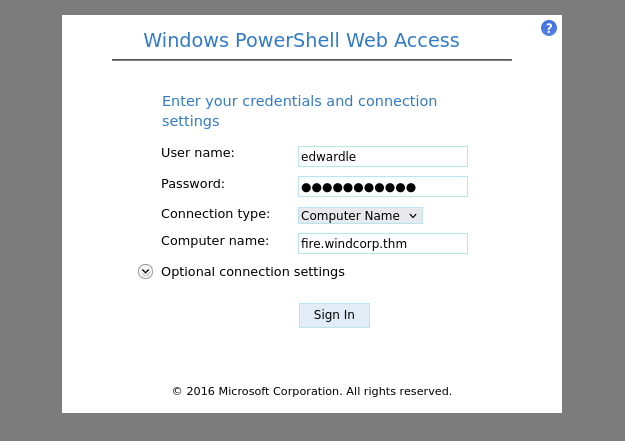Click the Microsoft Corporation copyright notice
The width and height of the screenshot is (625, 441).
point(312,391)
